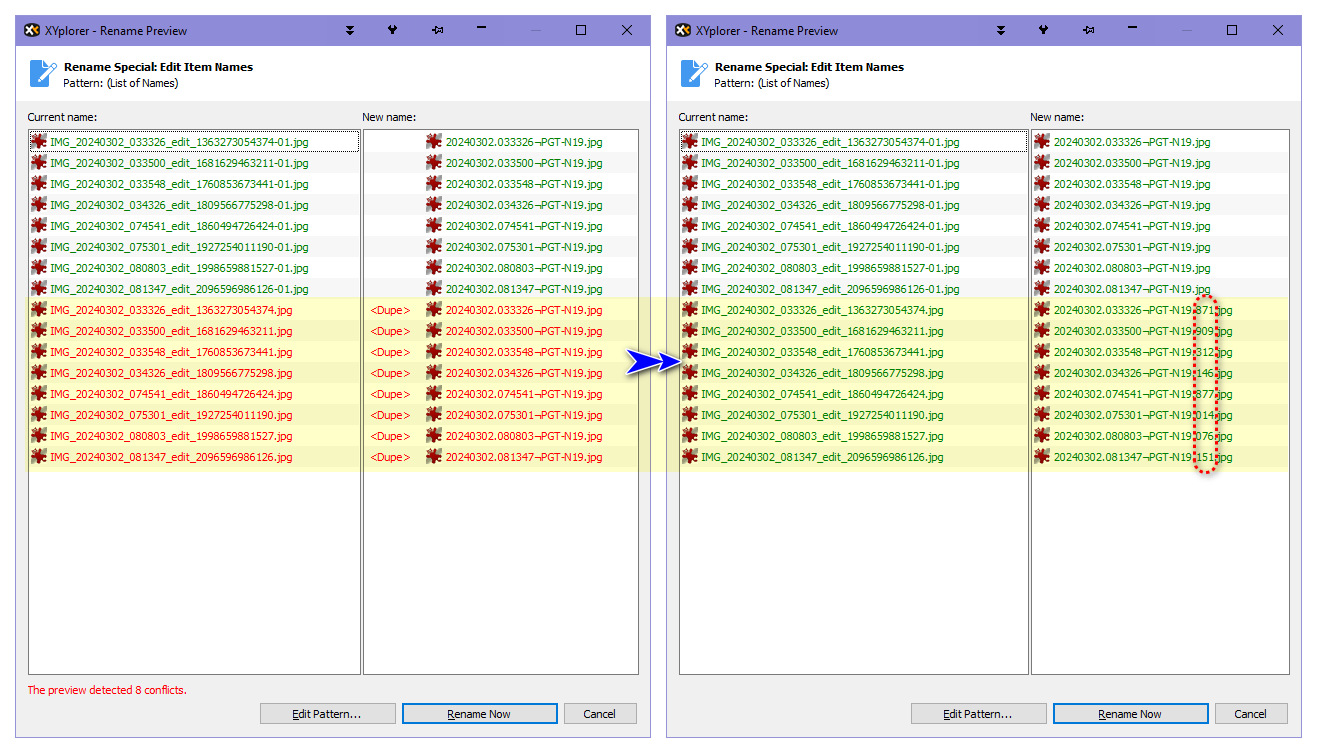The height and width of the screenshot is (753, 1317).
Task: Click the double-chevron icon in right dialog title bar
Action: point(1001,31)
